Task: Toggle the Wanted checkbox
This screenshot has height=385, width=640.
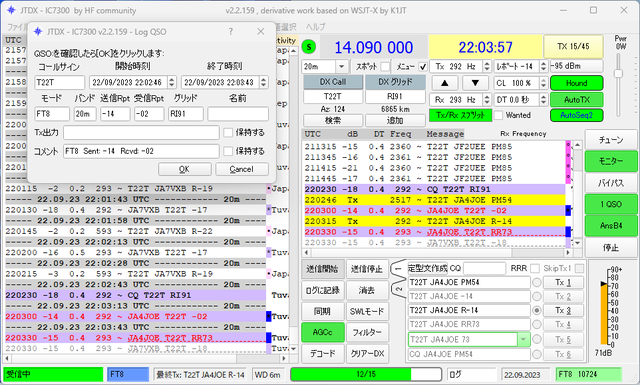Action: (x=498, y=115)
